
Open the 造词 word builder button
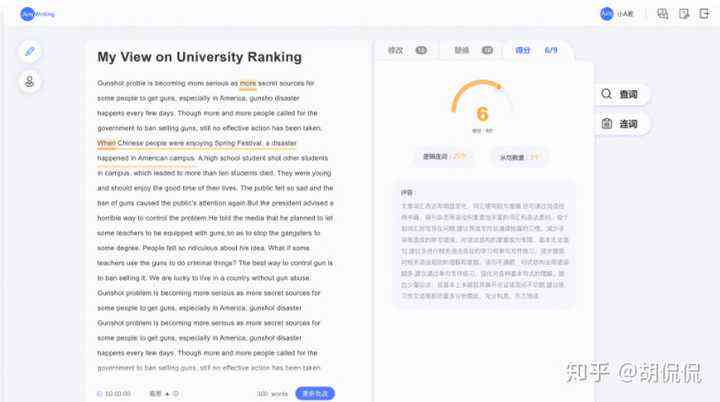click(620, 124)
